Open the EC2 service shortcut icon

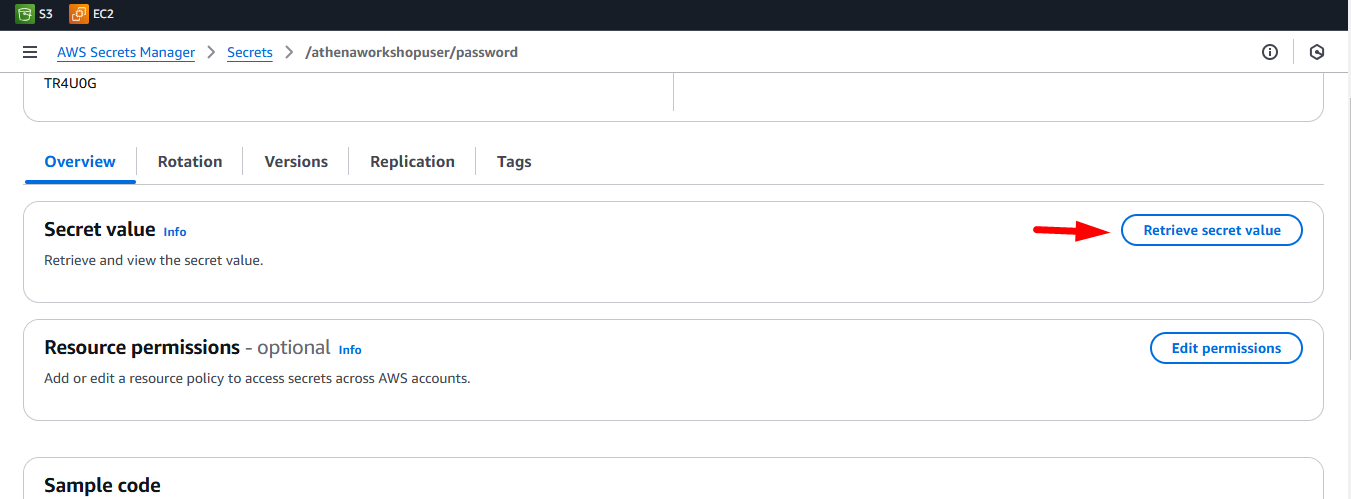tap(78, 14)
